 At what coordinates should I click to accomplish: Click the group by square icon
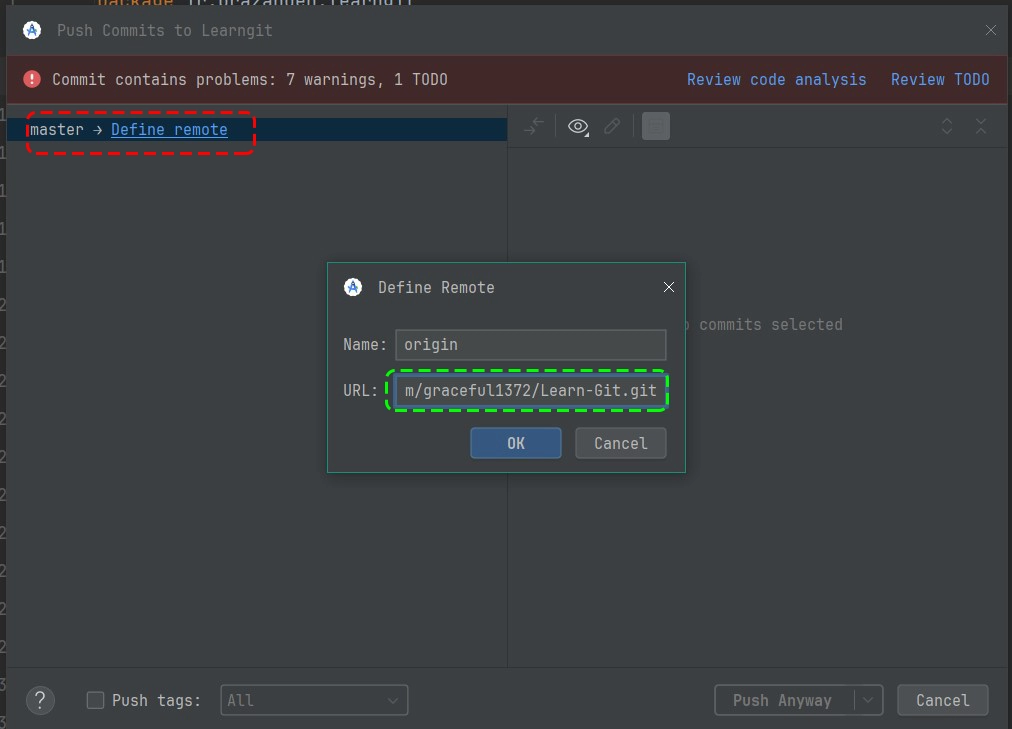tap(656, 126)
